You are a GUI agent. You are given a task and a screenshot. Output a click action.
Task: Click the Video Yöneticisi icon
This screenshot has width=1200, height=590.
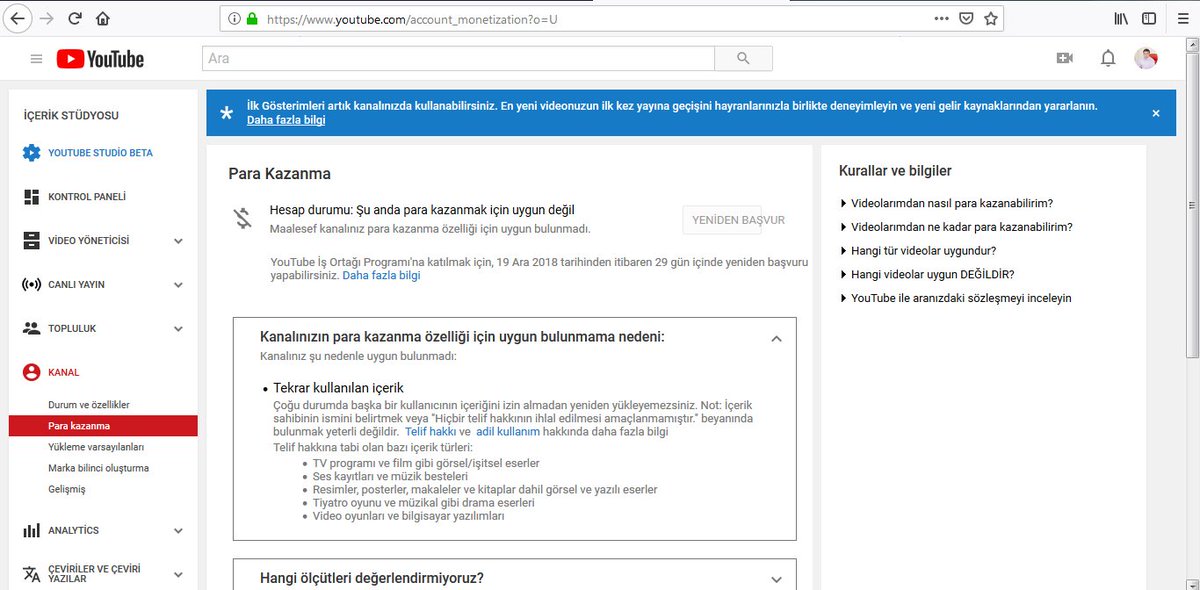tap(31, 241)
